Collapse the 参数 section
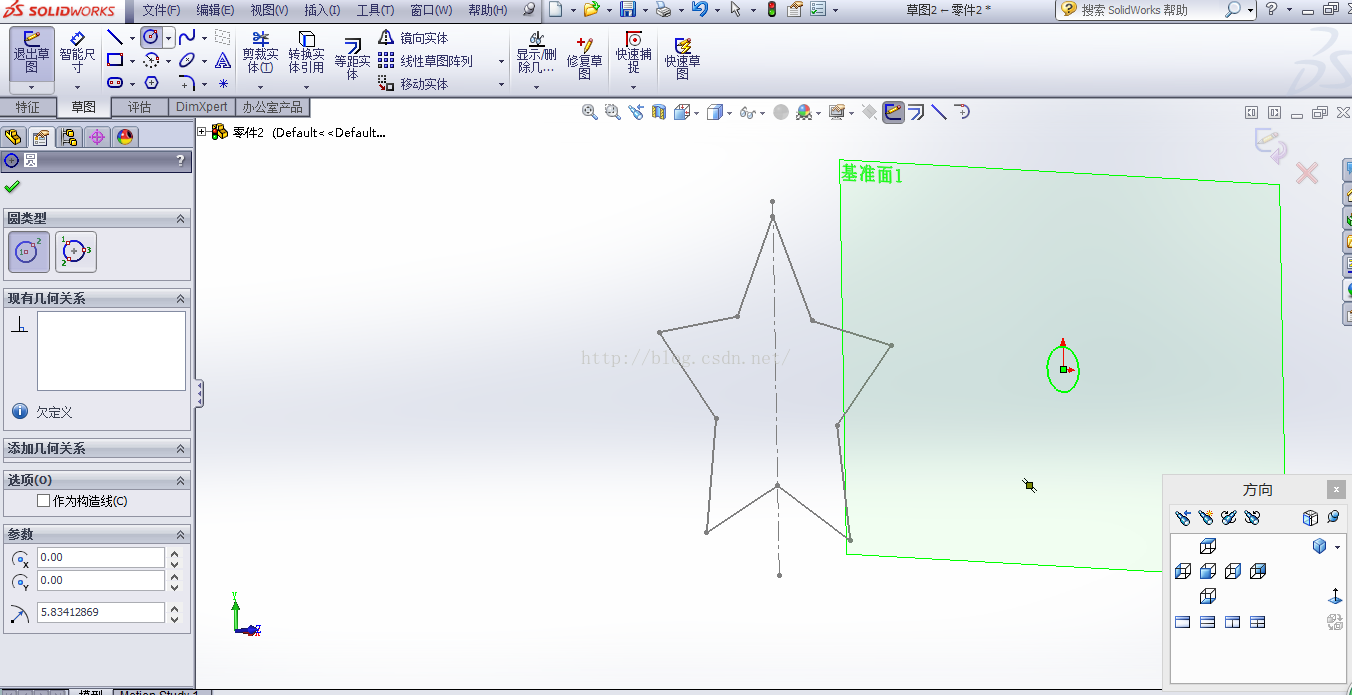Viewport: 1352px width, 695px height. tap(181, 535)
